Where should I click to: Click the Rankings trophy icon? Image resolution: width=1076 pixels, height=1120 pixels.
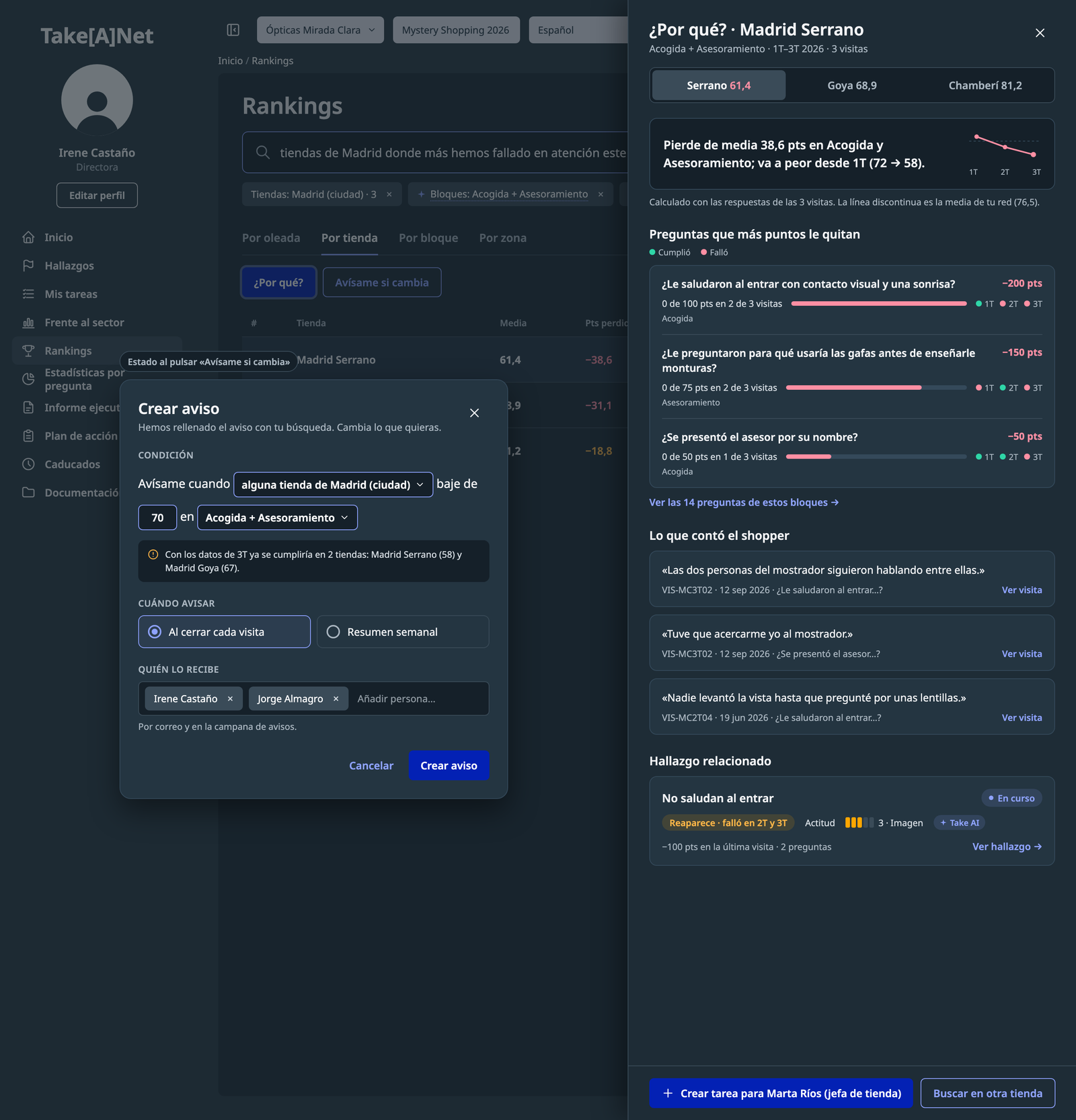28,351
